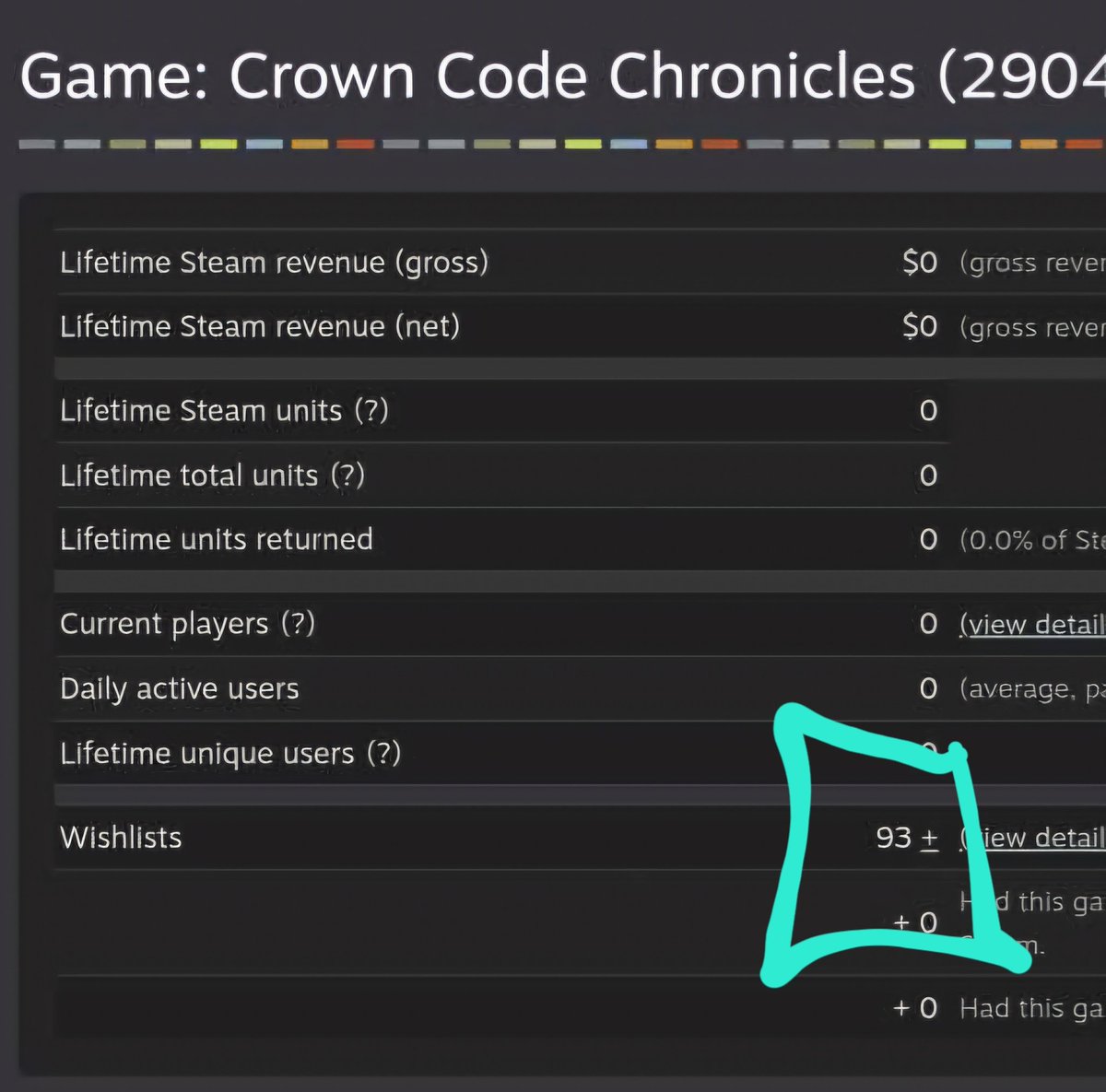Click the (average, pa note beside Daily active users

[x=1032, y=689]
